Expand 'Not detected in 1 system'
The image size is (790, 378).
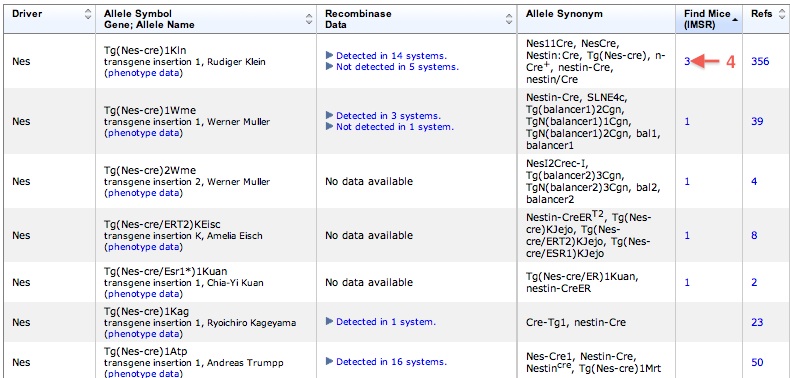tap(390, 127)
